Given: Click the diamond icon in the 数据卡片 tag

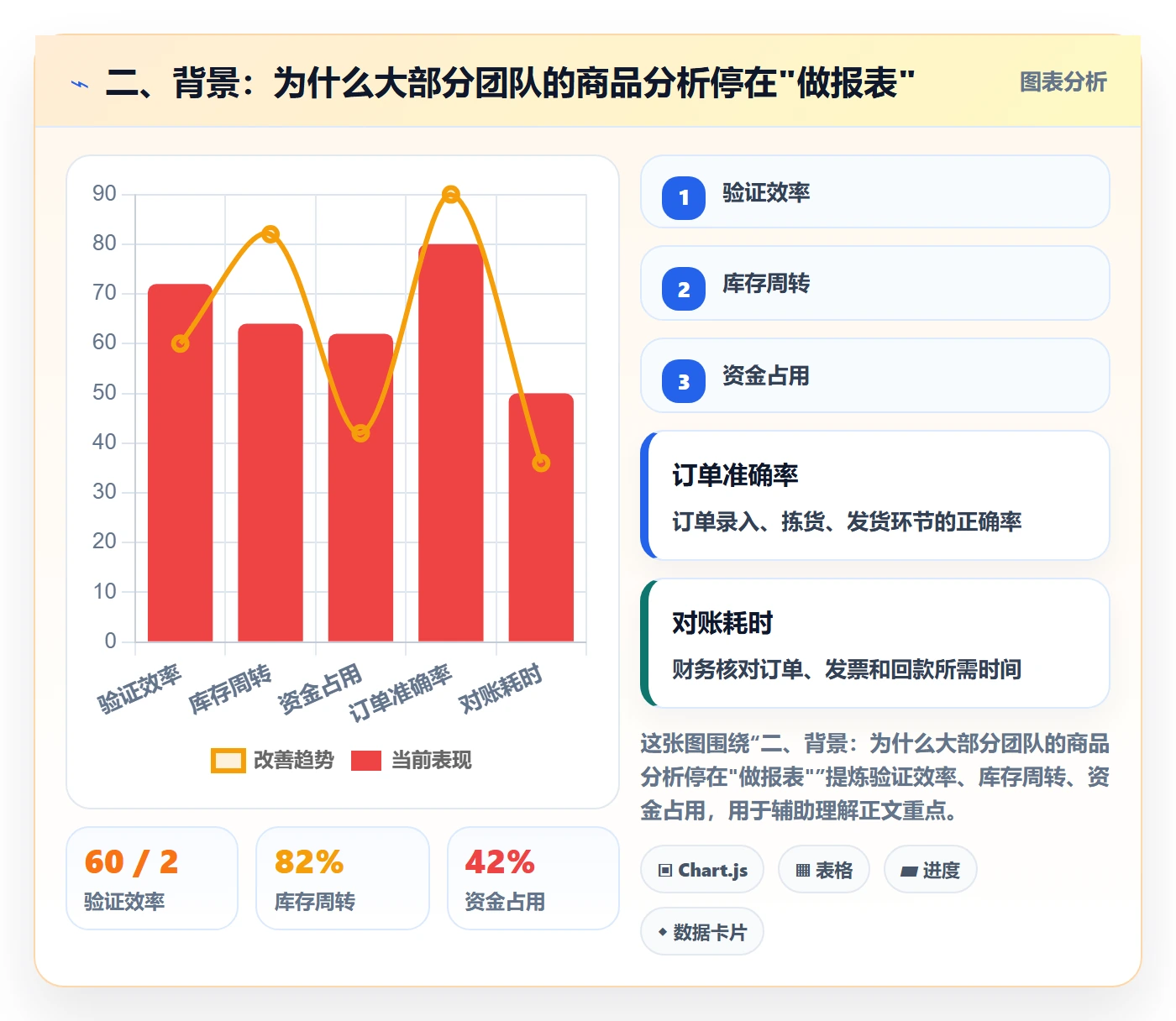Looking at the screenshot, I should click(663, 932).
